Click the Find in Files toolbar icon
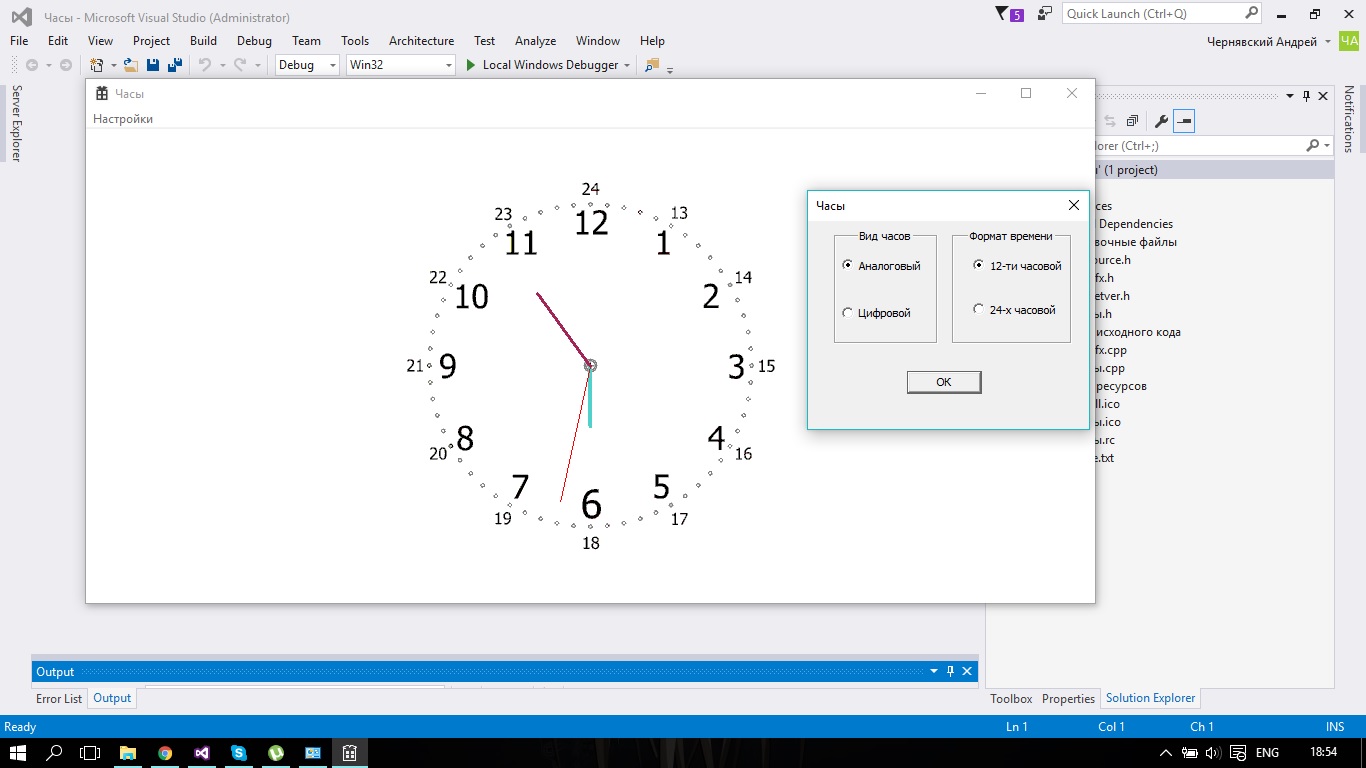Viewport: 1366px width, 768px height. pos(652,65)
